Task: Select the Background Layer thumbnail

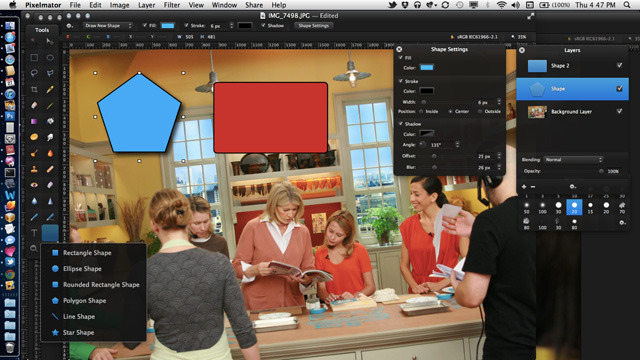Action: (x=537, y=111)
